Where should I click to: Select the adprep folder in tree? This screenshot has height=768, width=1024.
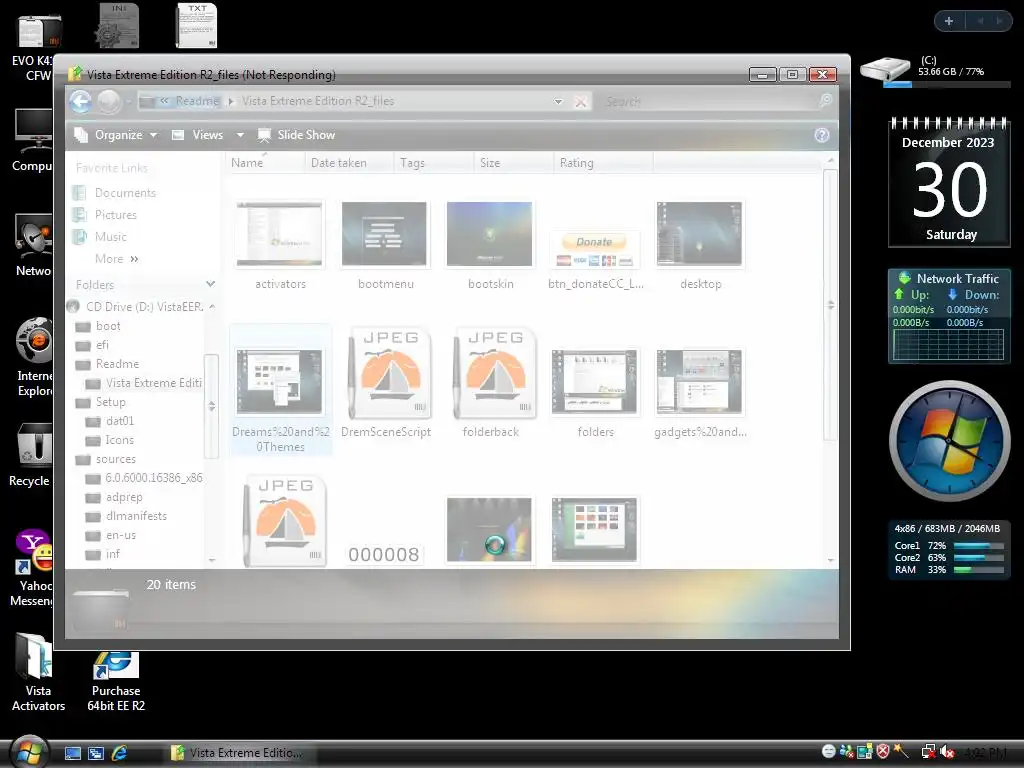click(114, 497)
